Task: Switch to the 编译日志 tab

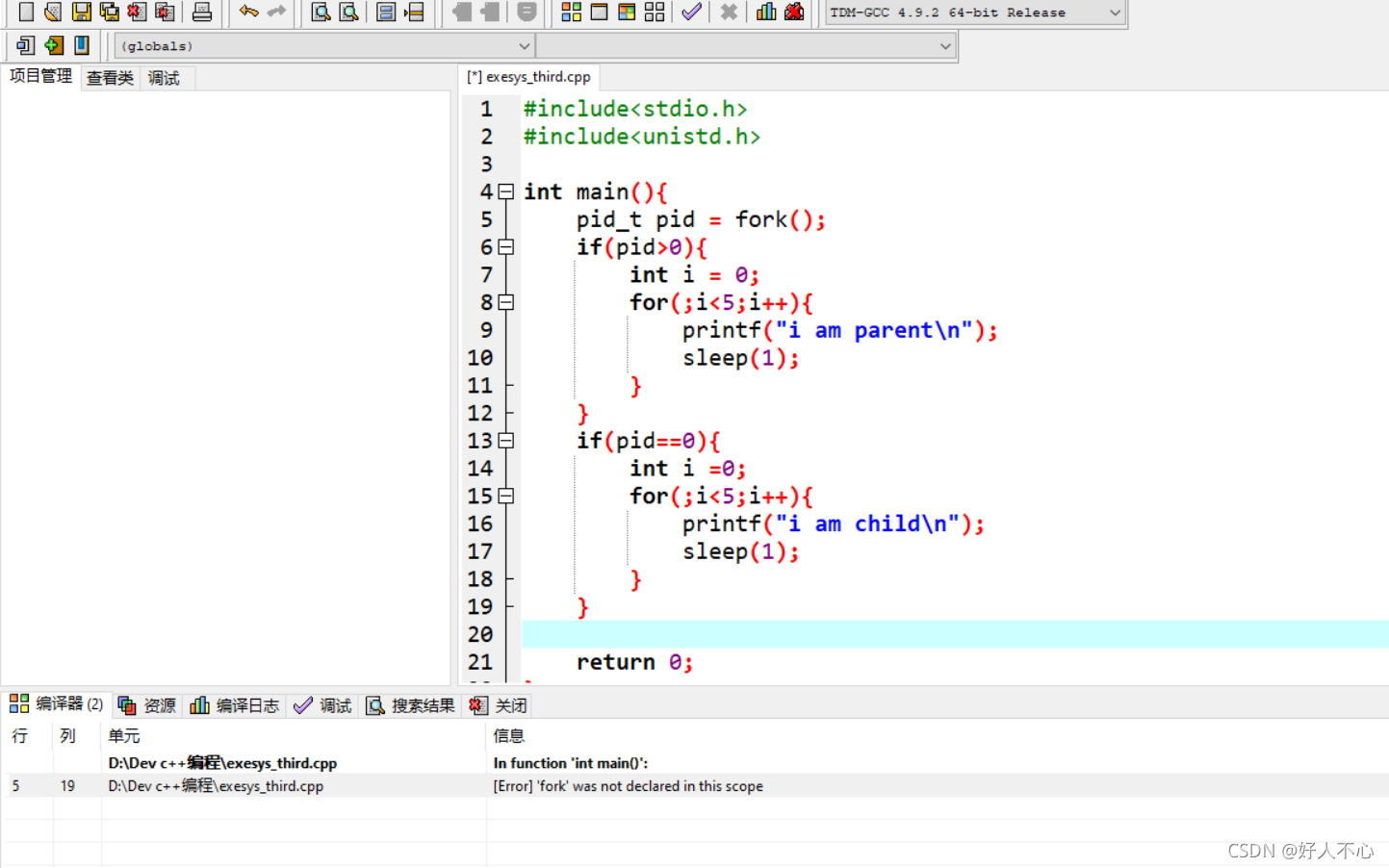Action: pyautogui.click(x=234, y=704)
